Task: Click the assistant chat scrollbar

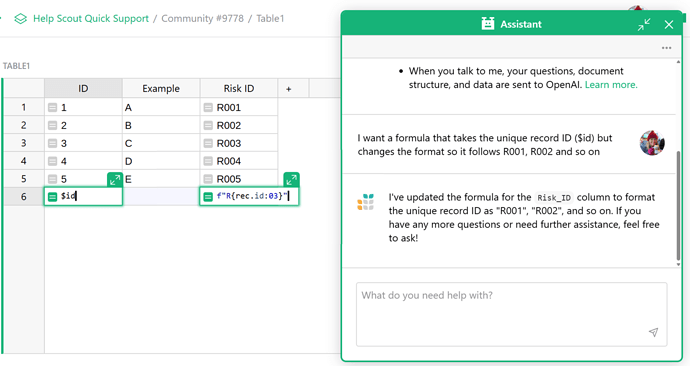Action: (x=678, y=206)
